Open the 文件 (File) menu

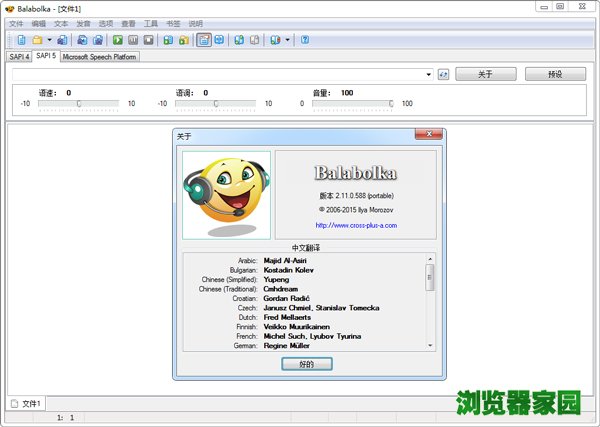pyautogui.click(x=16, y=22)
